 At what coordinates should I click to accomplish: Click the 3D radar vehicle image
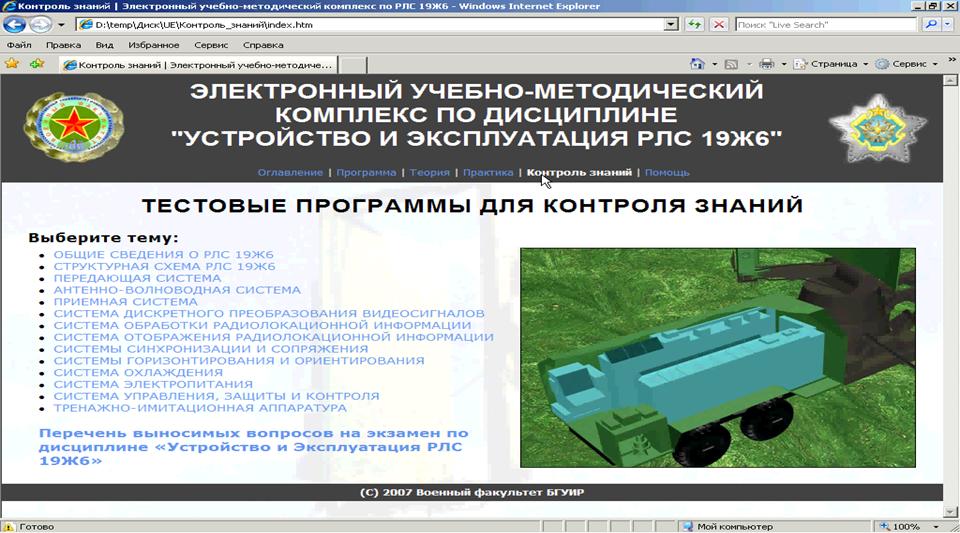[717, 357]
